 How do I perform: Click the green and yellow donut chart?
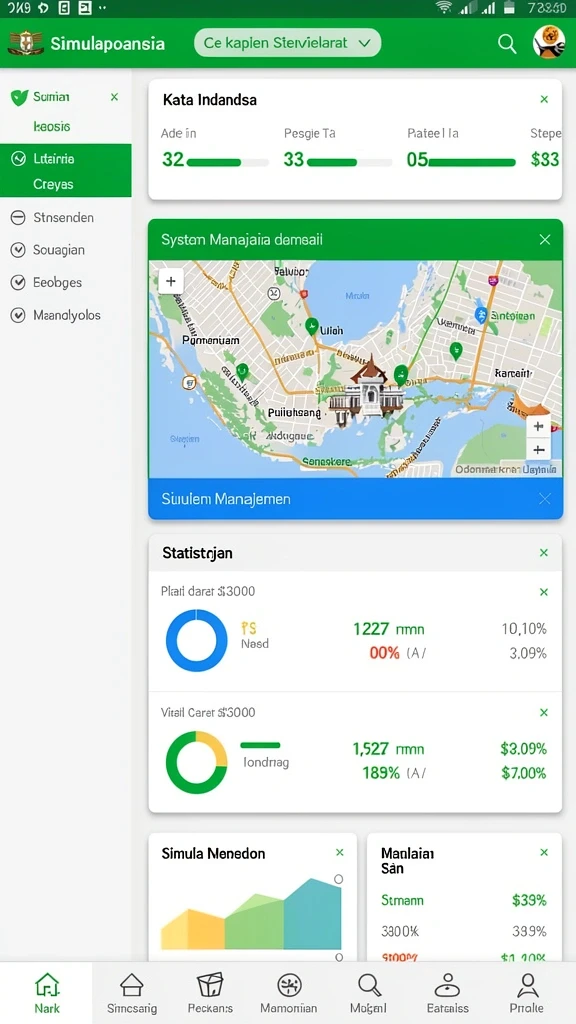coord(197,762)
